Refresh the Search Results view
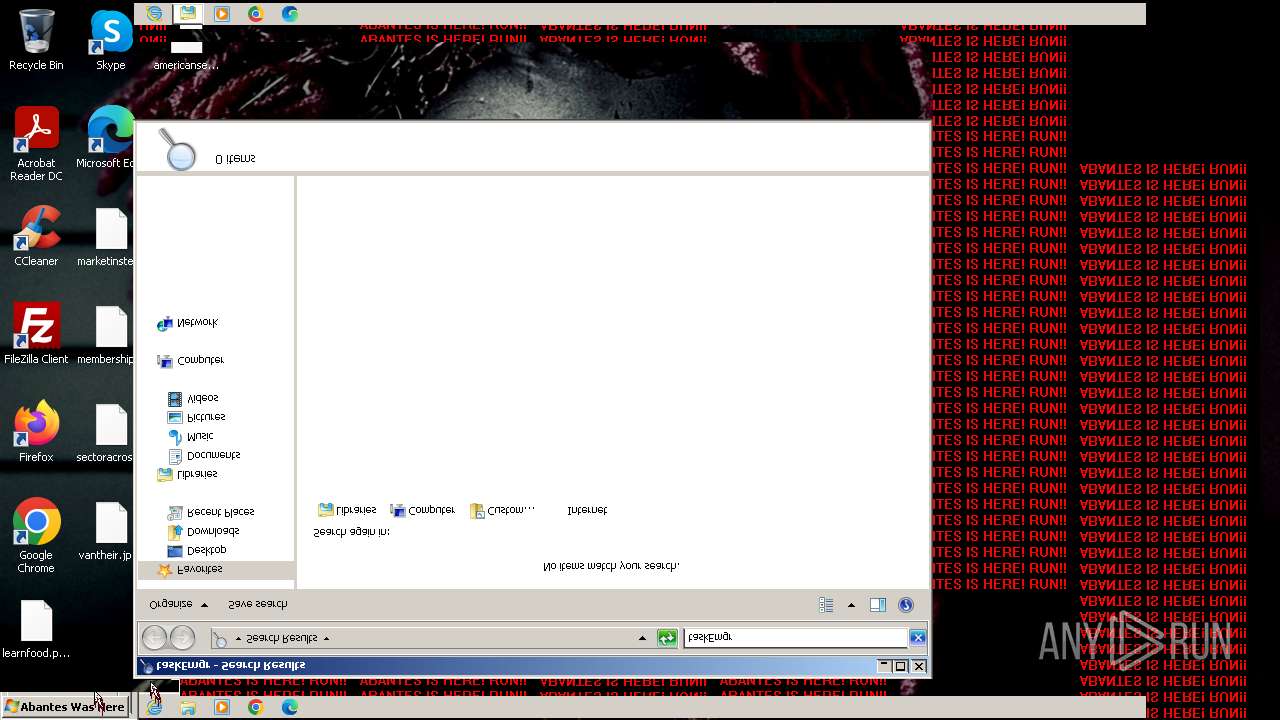 coord(667,638)
